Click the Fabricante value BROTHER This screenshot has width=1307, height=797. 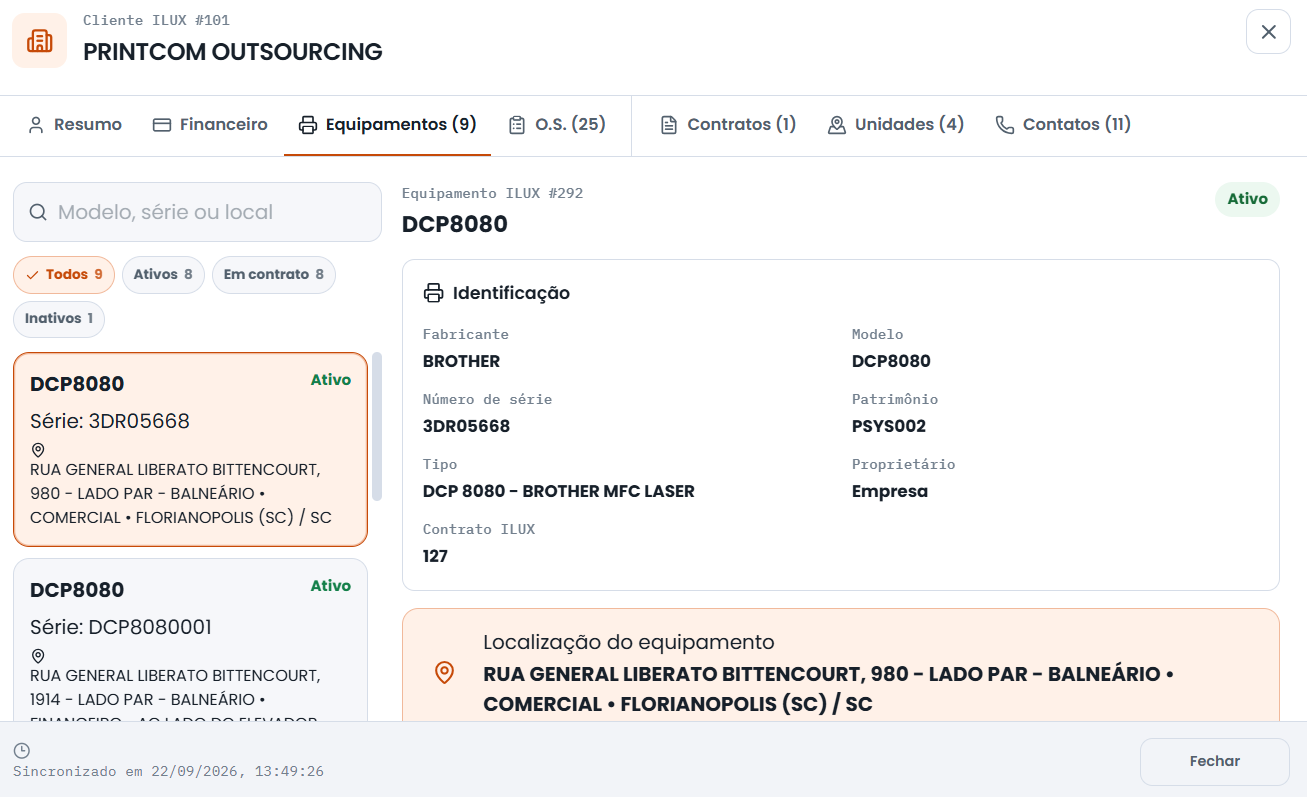click(x=461, y=361)
